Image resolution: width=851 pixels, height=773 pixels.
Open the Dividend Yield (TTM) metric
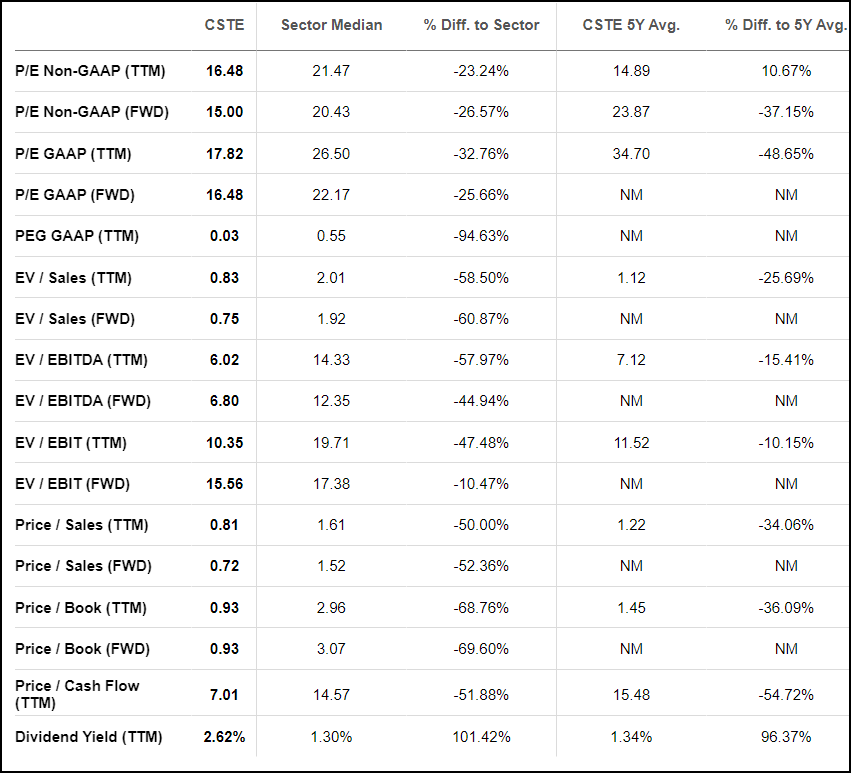[88, 737]
